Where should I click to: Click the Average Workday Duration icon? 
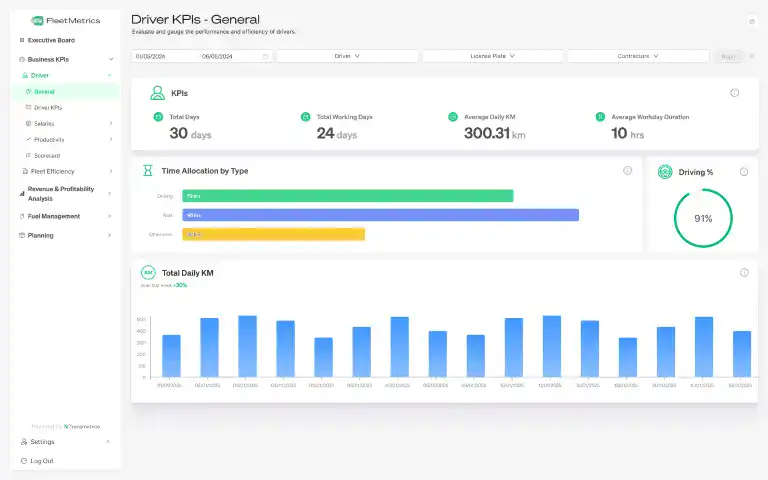point(600,117)
